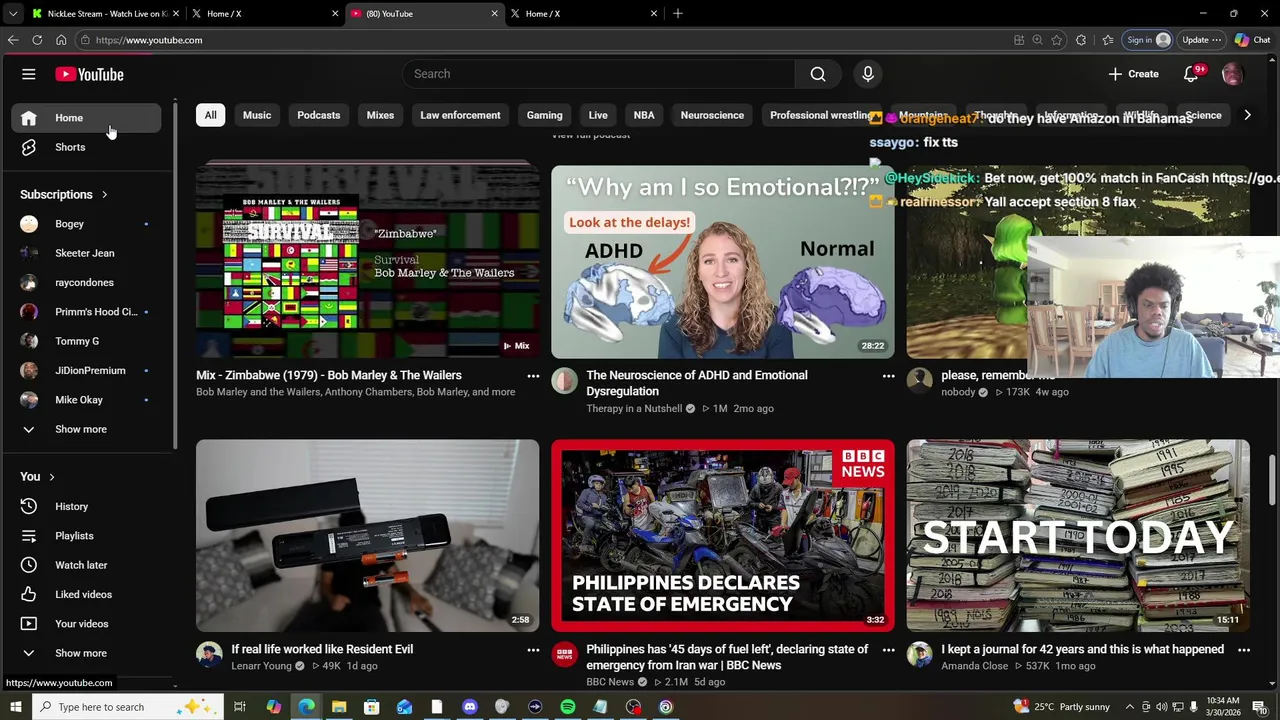The height and width of the screenshot is (720, 1280).
Task: Go to browser home page
Action: tap(61, 40)
